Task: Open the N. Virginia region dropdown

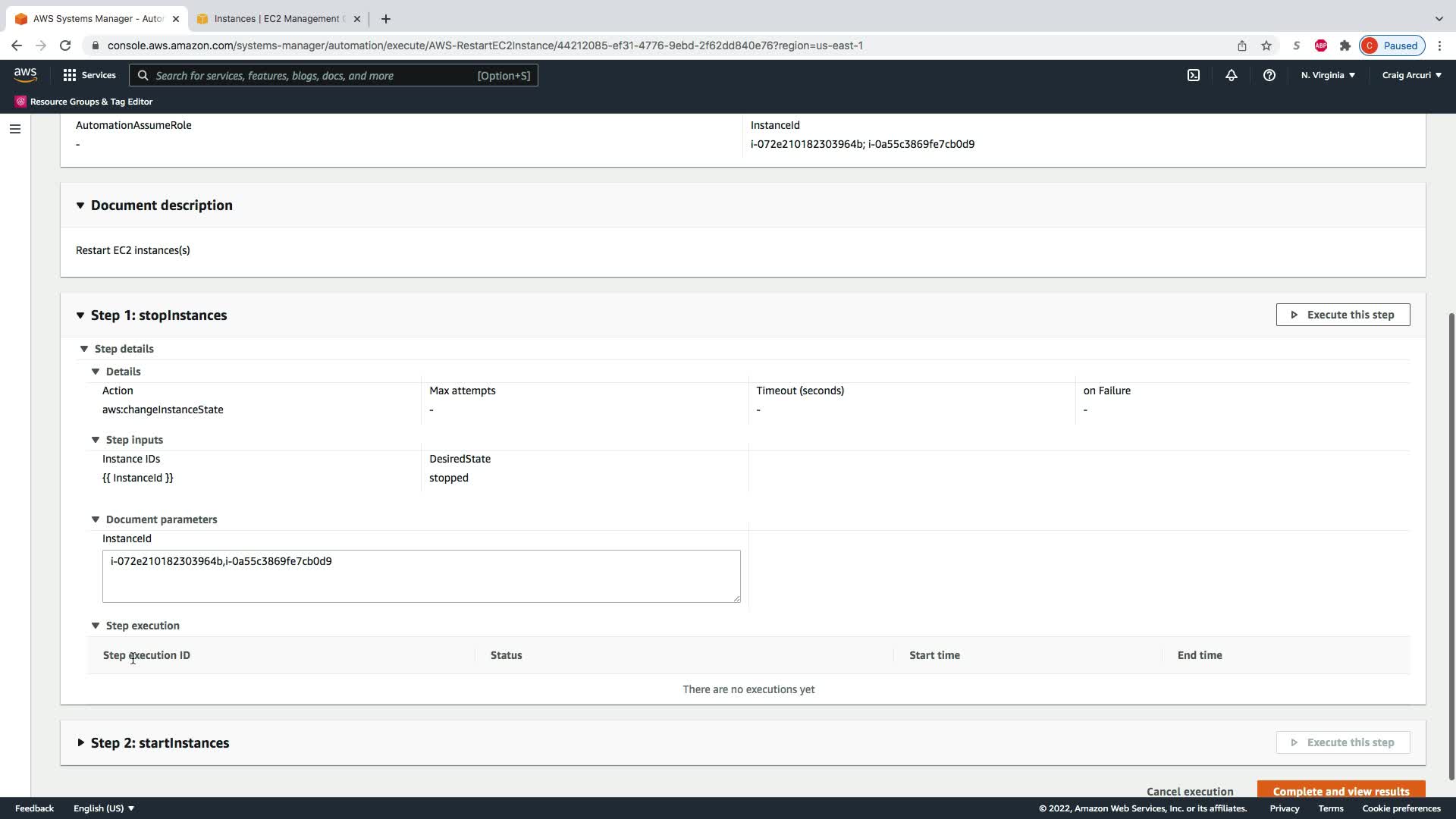Action: pos(1327,75)
